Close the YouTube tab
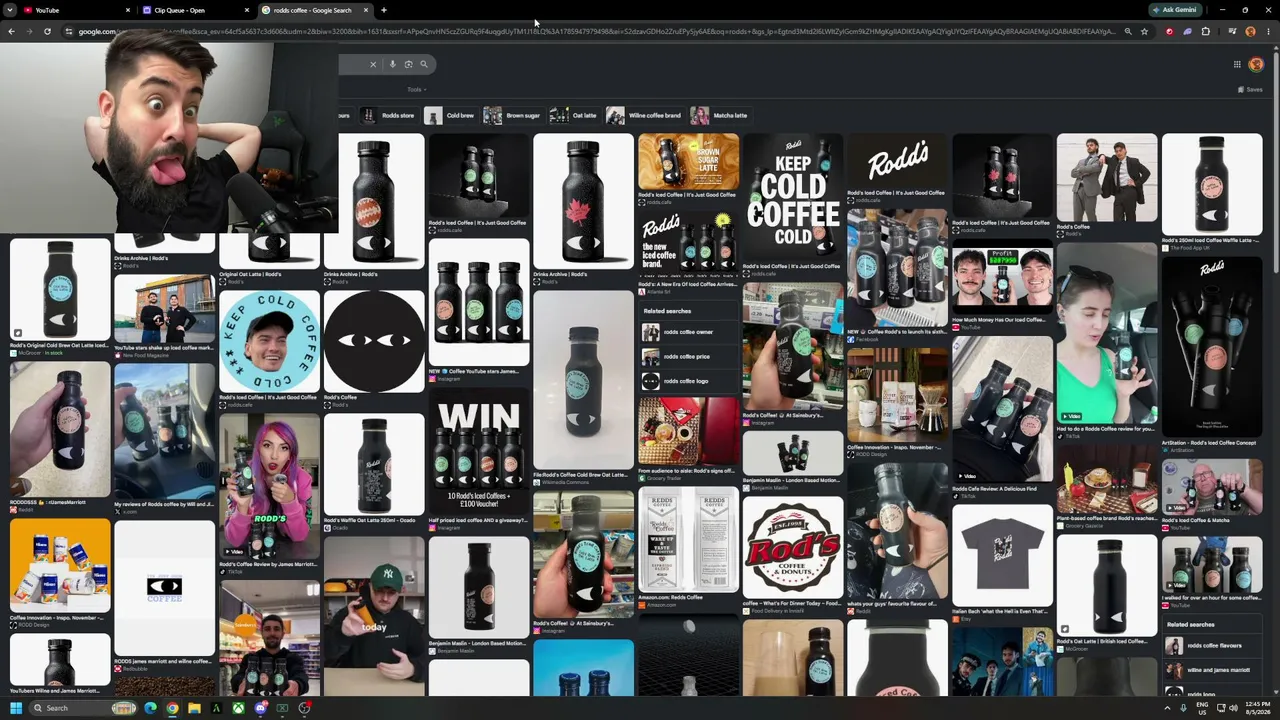The height and width of the screenshot is (720, 1280). coord(128,10)
